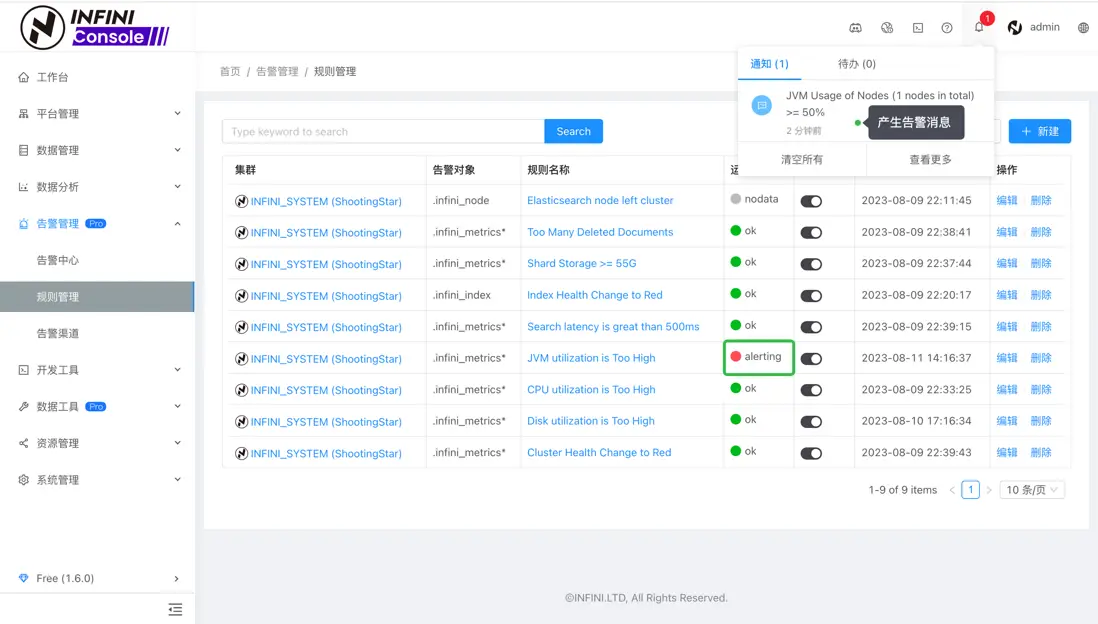
Task: Switch to the 待办 (0) tab
Action: tap(856, 64)
